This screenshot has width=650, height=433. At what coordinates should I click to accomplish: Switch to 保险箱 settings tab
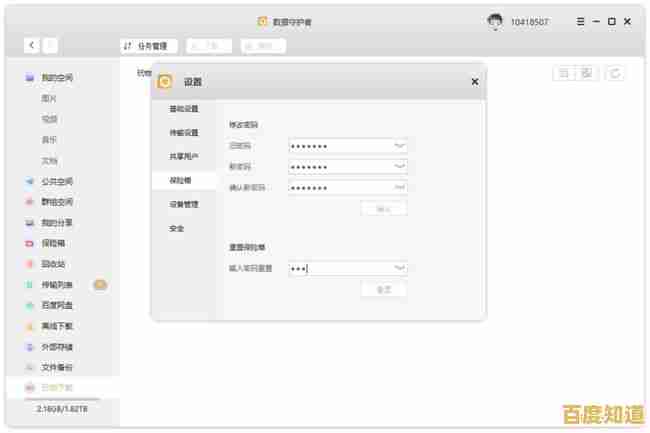click(184, 181)
